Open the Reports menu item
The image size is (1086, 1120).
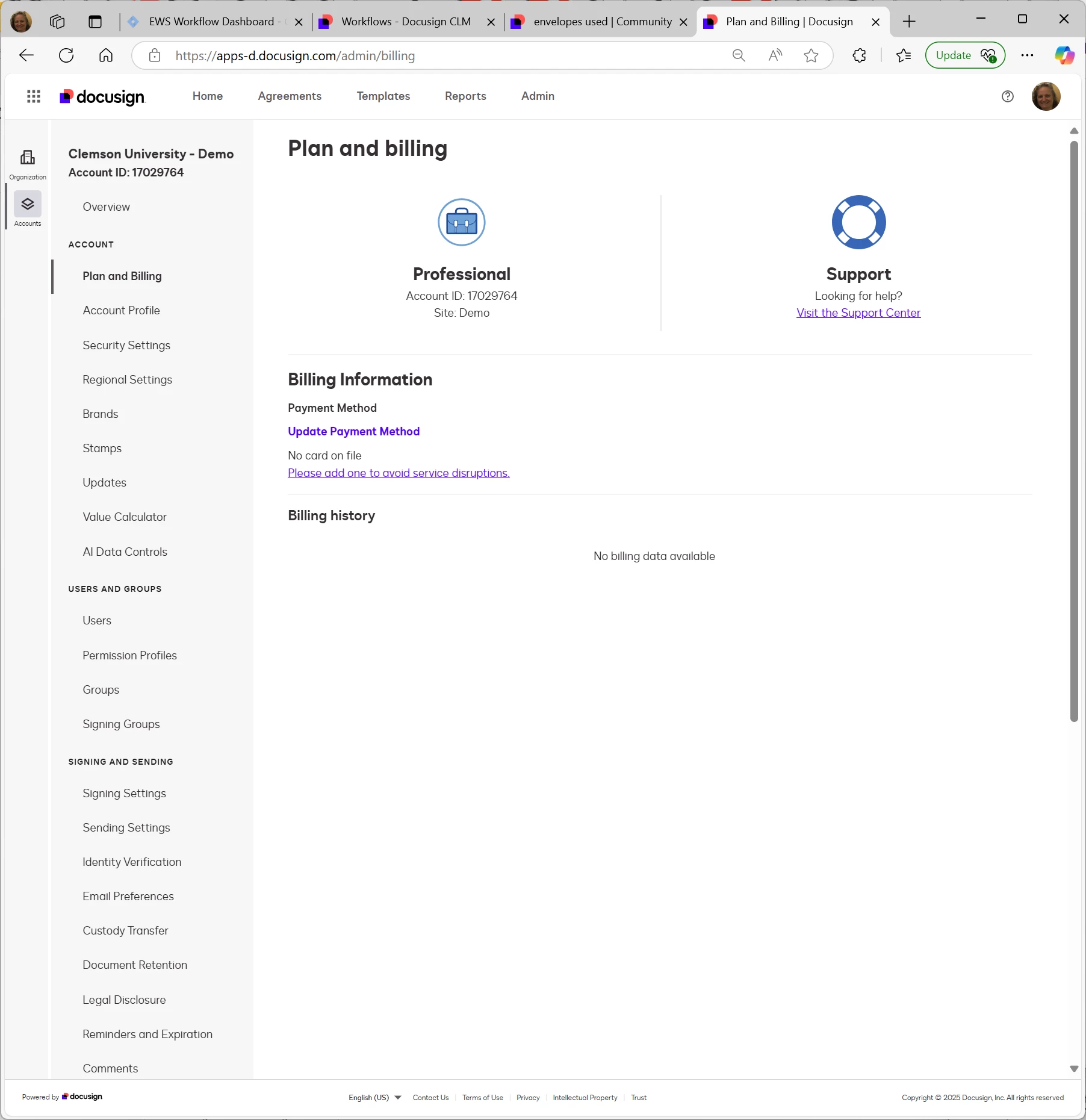click(x=465, y=96)
